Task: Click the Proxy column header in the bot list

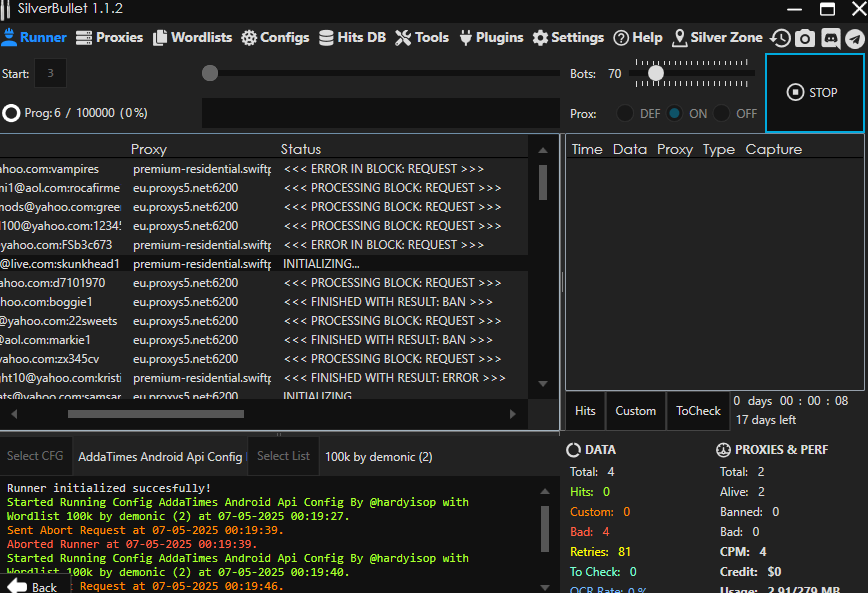Action: tap(149, 149)
